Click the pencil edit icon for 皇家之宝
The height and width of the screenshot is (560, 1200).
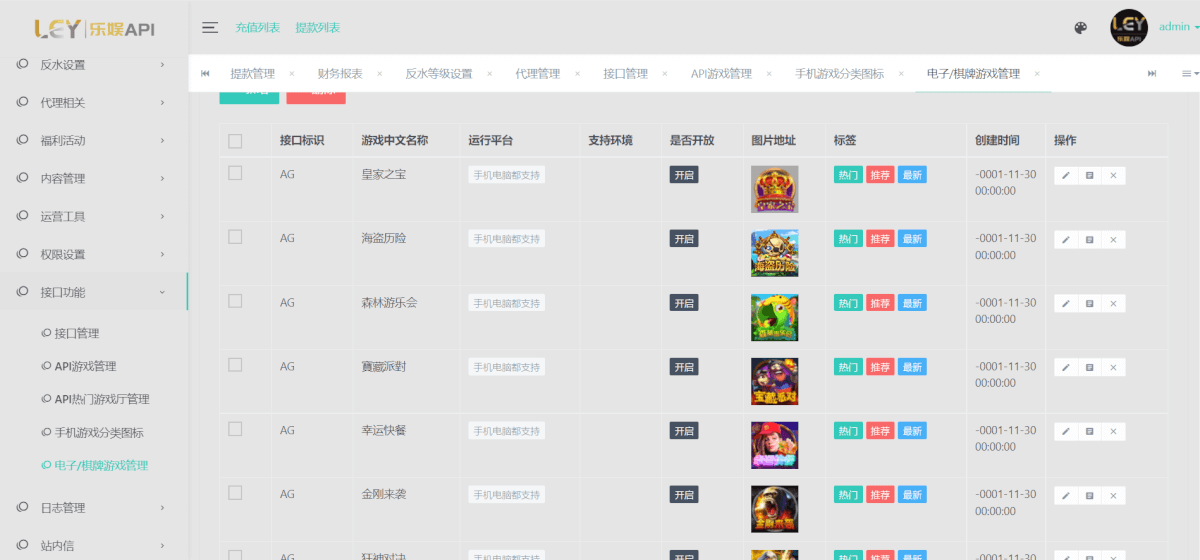1065,176
